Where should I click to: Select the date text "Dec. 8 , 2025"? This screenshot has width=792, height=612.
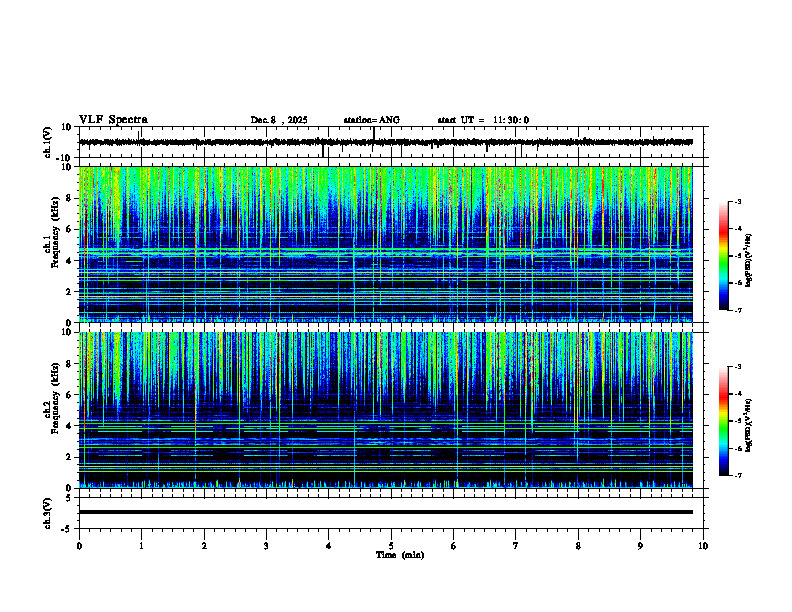tap(279, 120)
